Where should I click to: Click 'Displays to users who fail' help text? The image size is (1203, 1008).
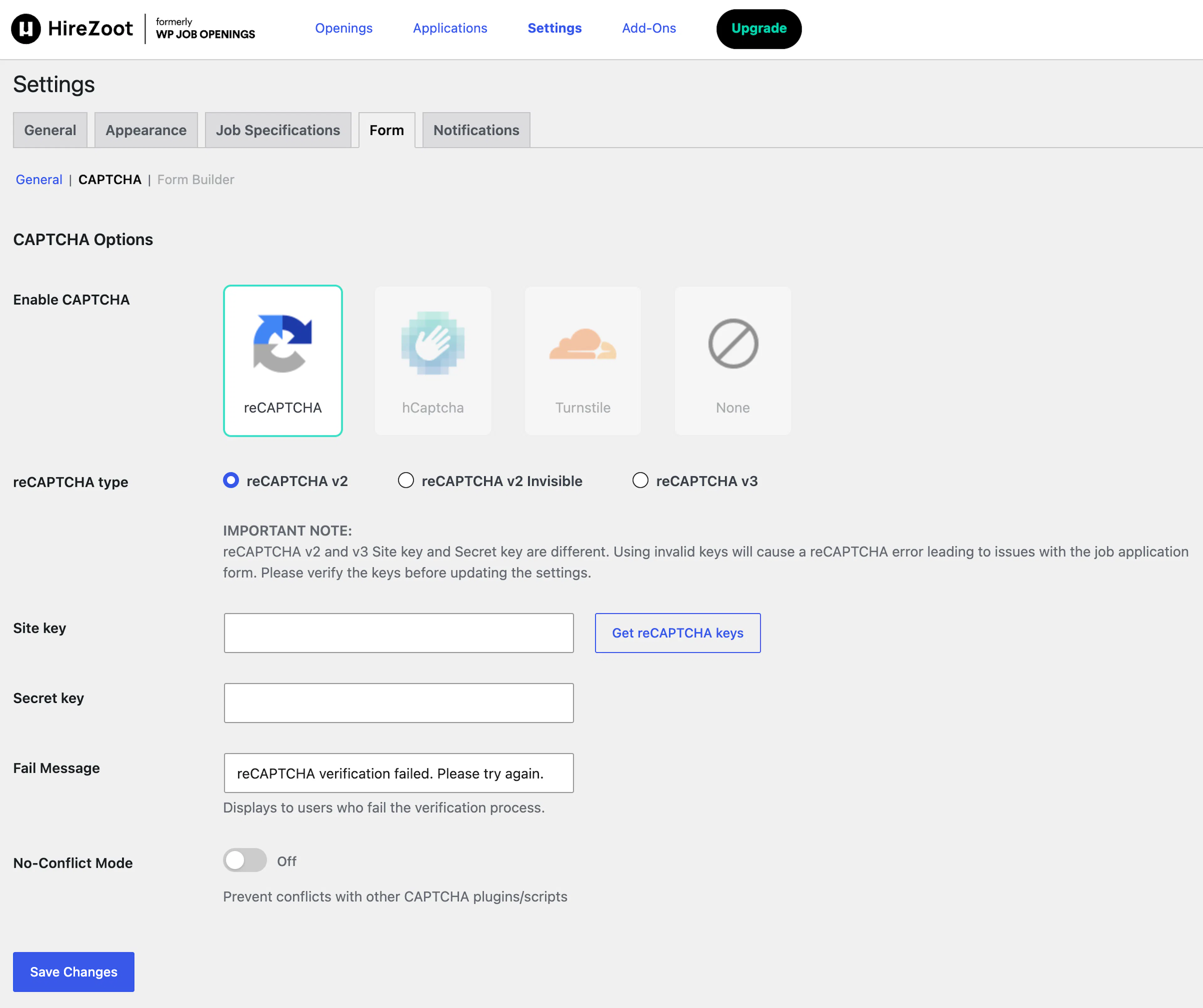pyautogui.click(x=384, y=808)
